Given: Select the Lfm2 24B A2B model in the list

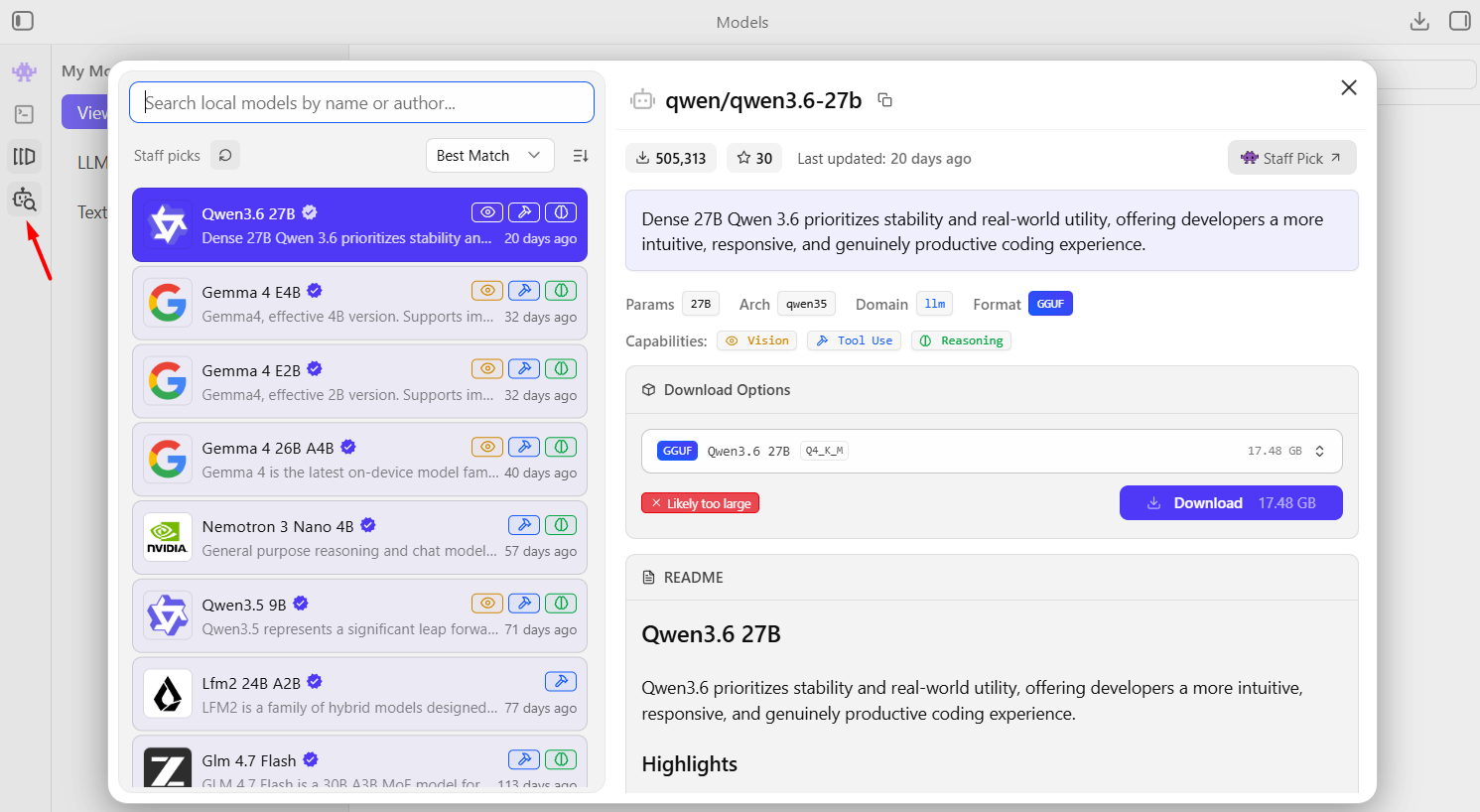Looking at the screenshot, I should pyautogui.click(x=359, y=694).
